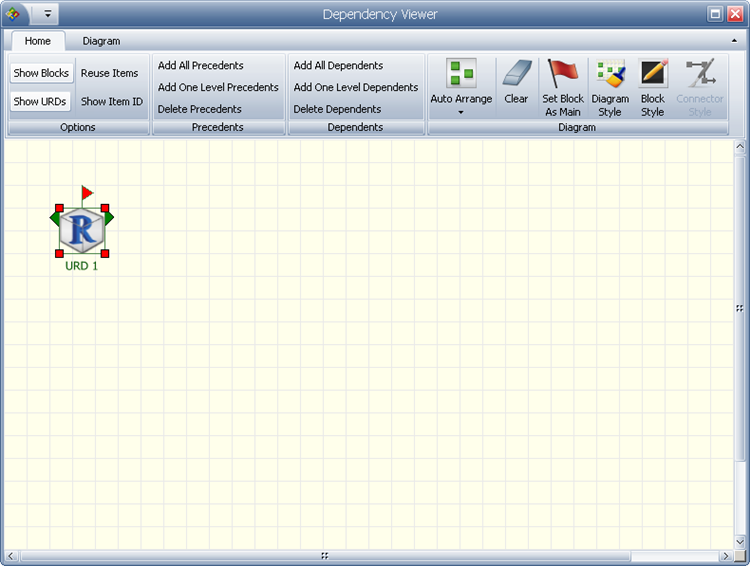Click Set Block As Main flag icon

click(563, 74)
